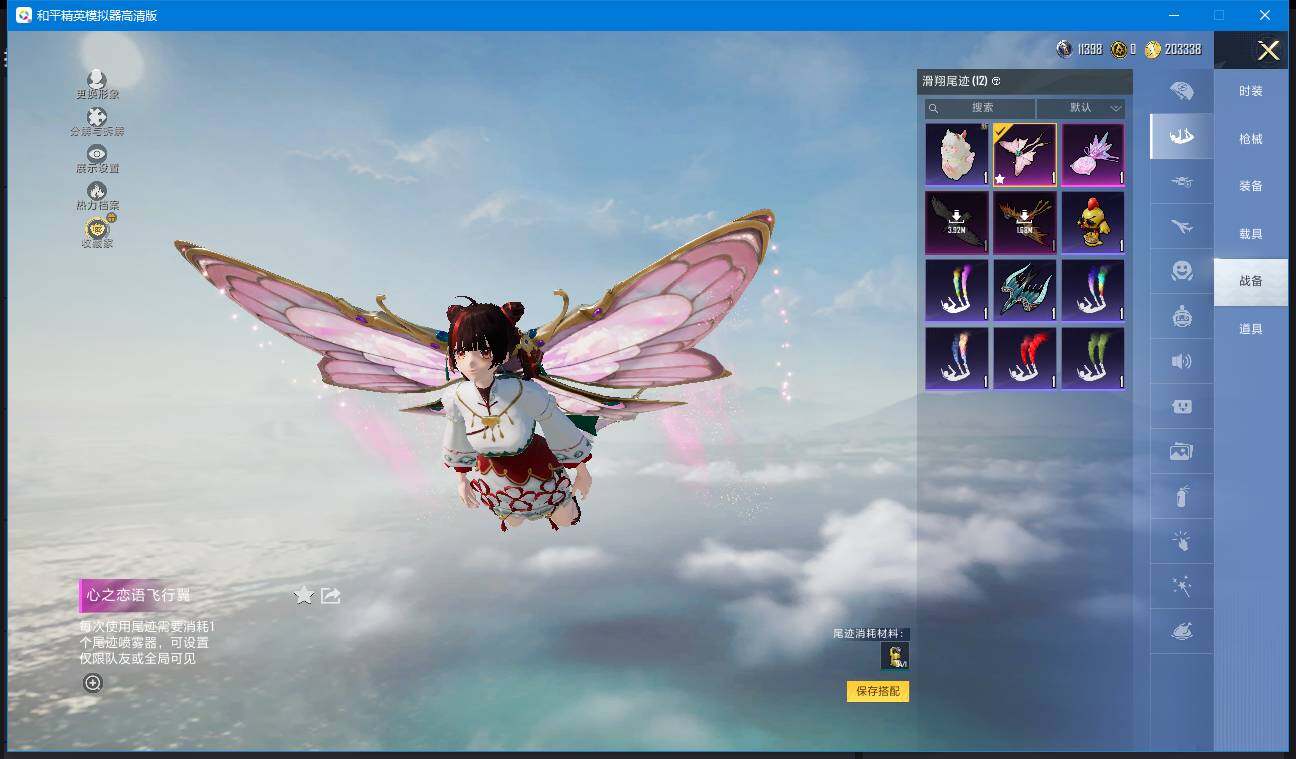
Task: Switch to the 载具 tab
Action: tap(1251, 234)
